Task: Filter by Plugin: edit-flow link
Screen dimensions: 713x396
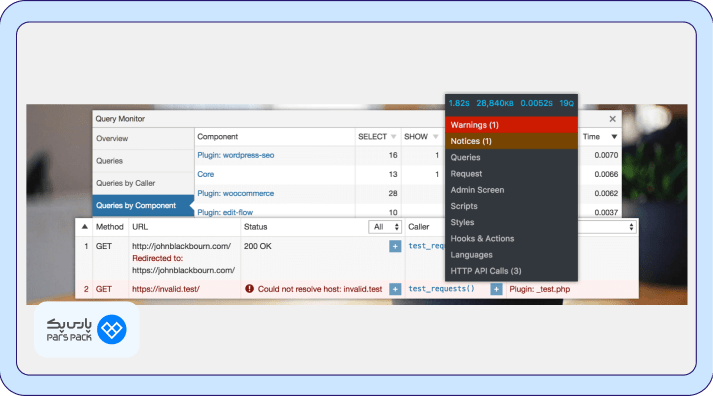Action: [225, 212]
